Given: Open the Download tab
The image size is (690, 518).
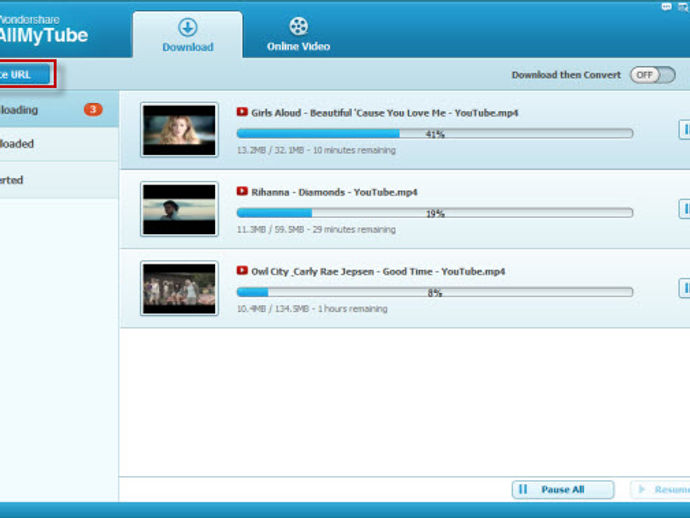Looking at the screenshot, I should point(187,35).
